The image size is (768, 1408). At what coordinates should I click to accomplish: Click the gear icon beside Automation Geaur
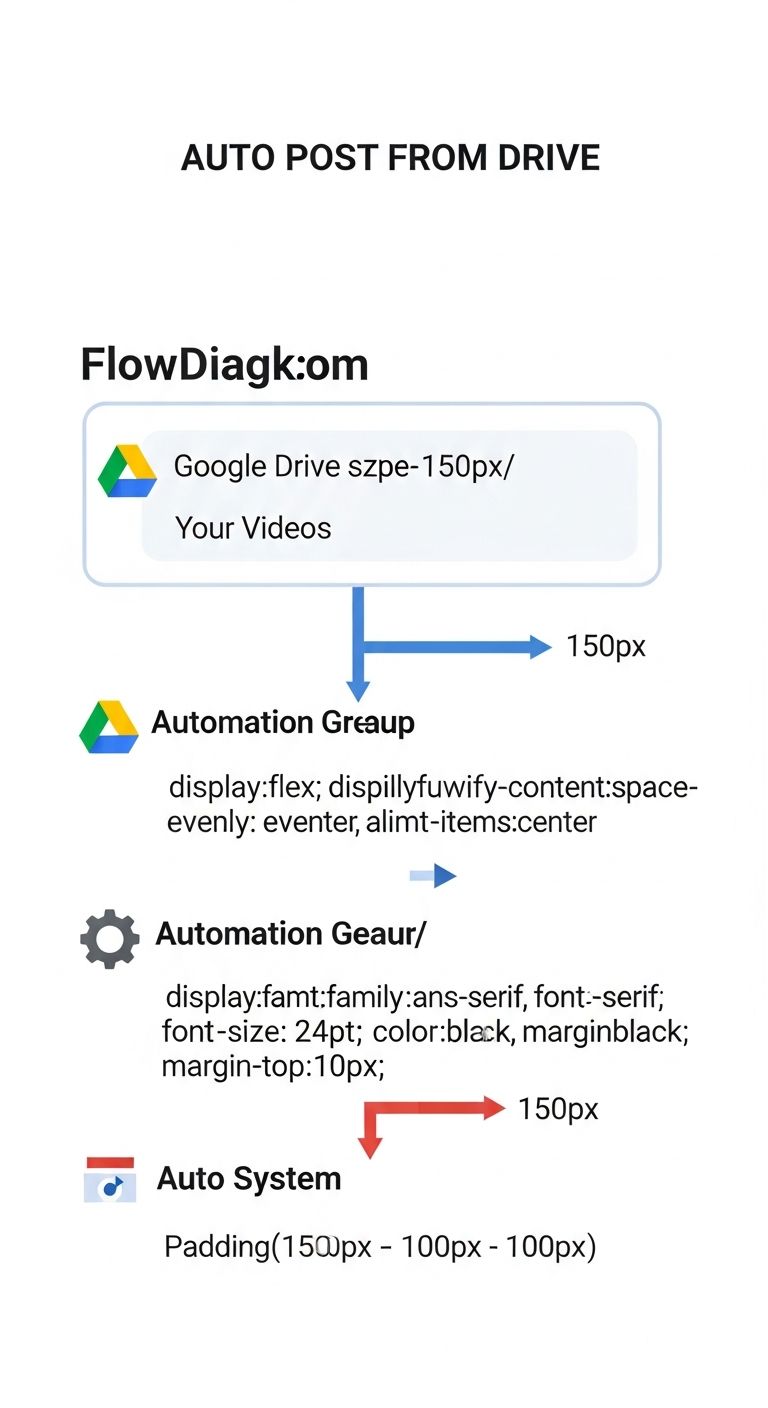109,938
